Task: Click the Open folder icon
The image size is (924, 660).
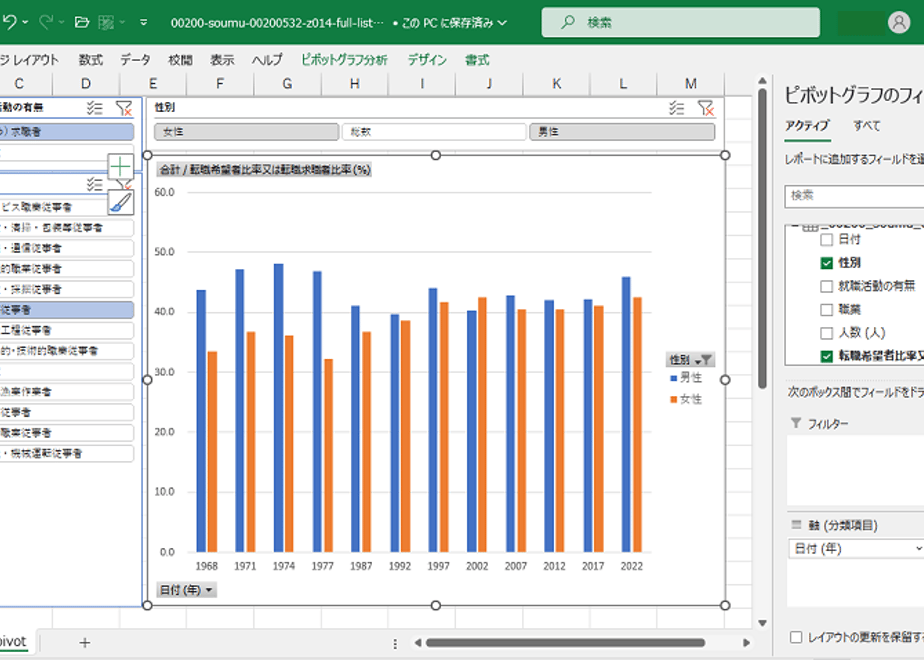Action: point(82,22)
